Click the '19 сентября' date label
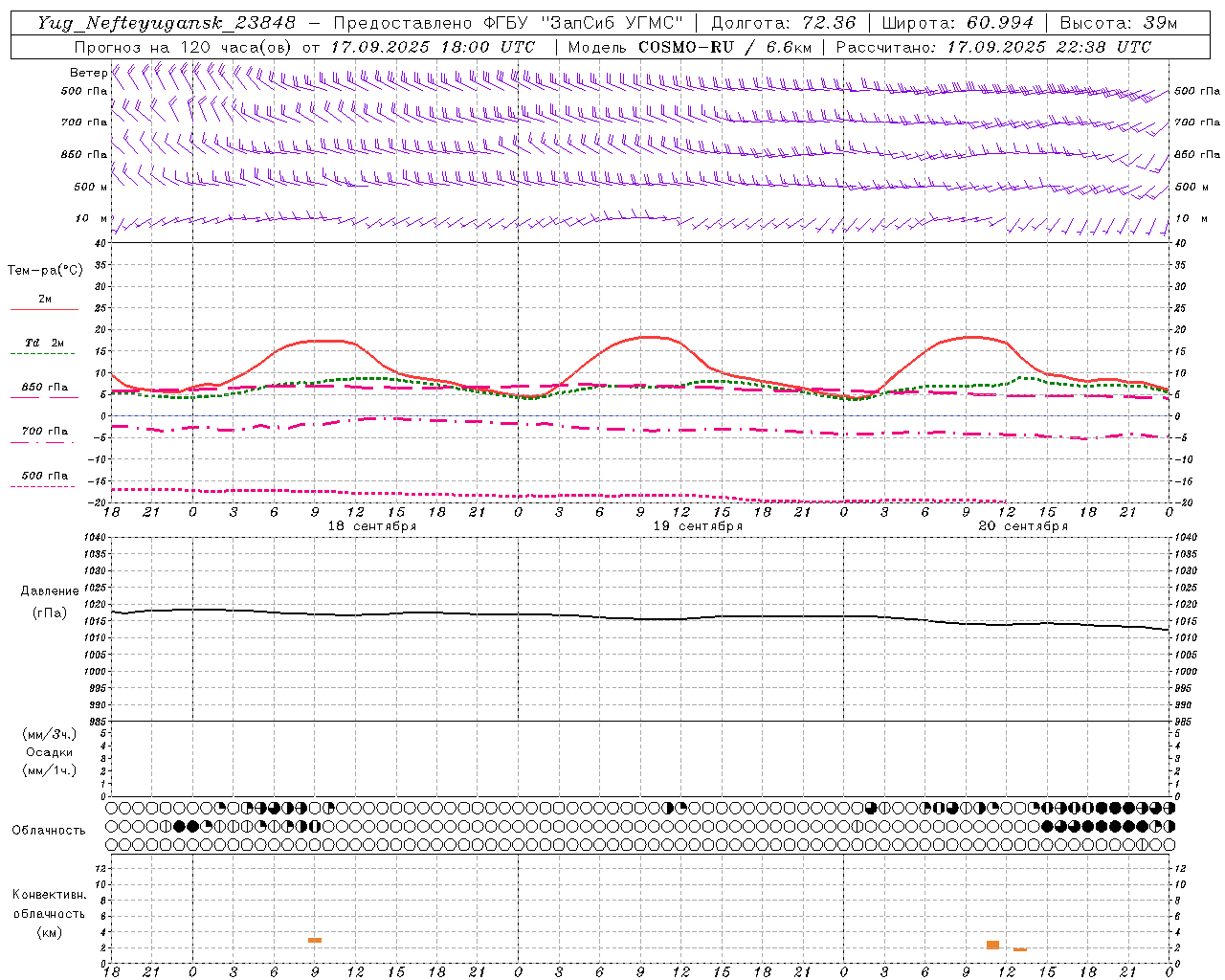Image resolution: width=1225 pixels, height=980 pixels. click(698, 526)
